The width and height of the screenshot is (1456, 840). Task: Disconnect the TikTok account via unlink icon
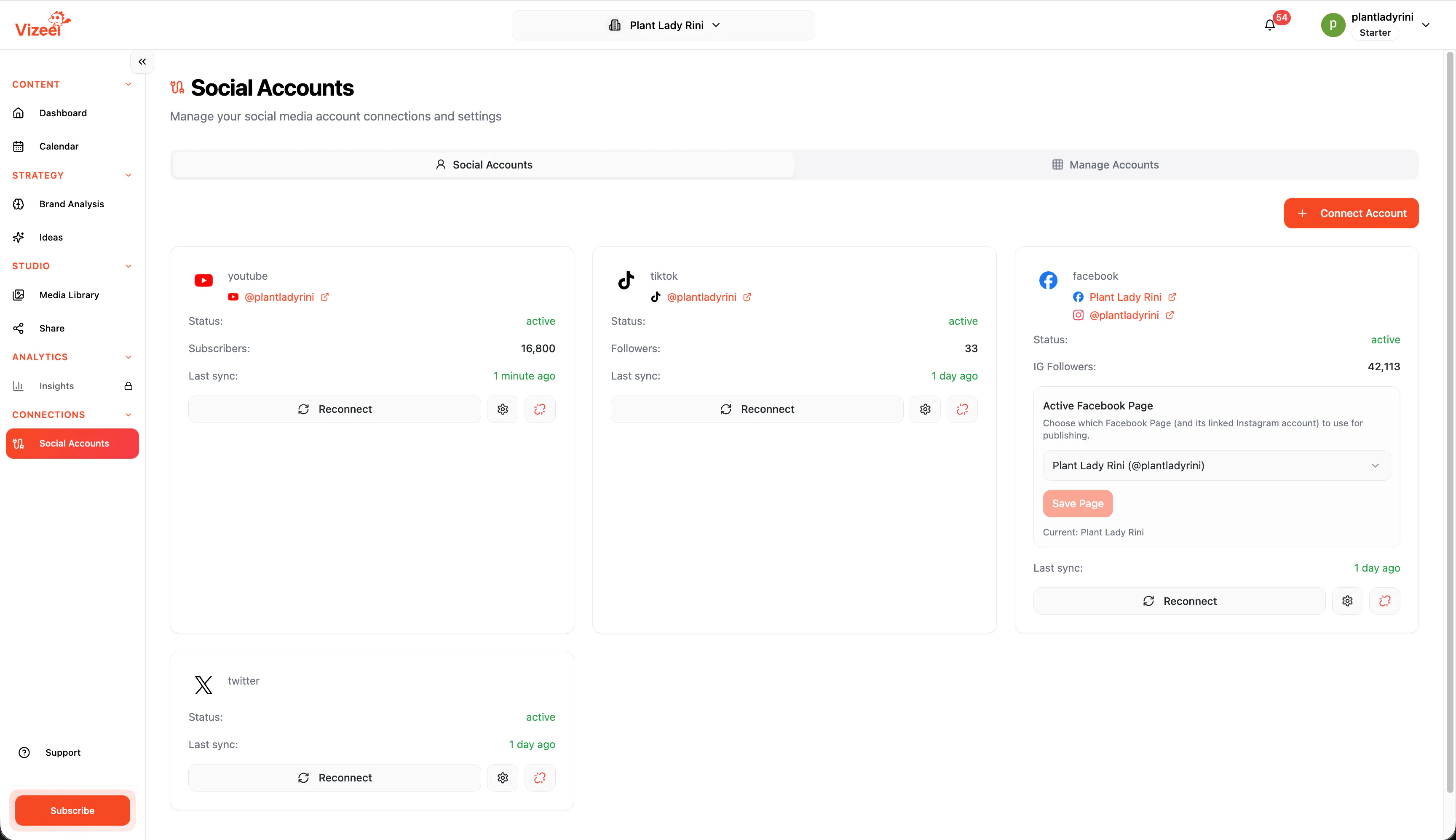click(x=962, y=409)
